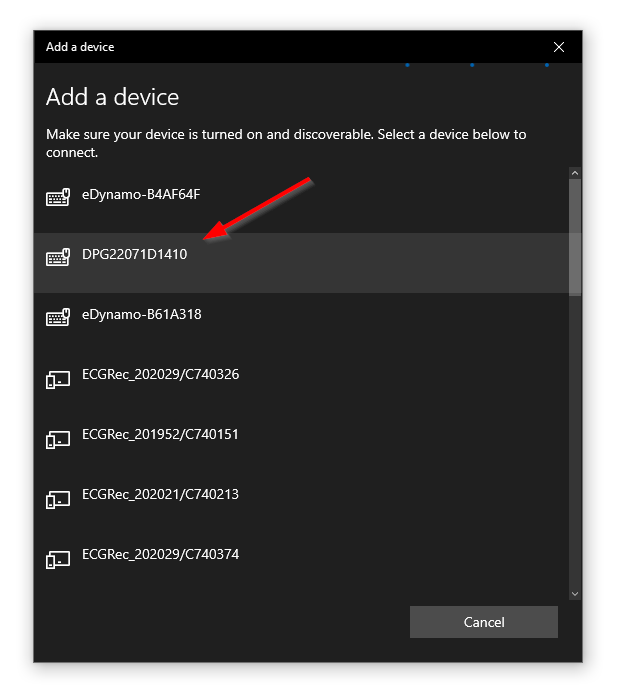Click the scrollbar up arrow
Viewport: 633px width, 691px height.
tap(575, 174)
